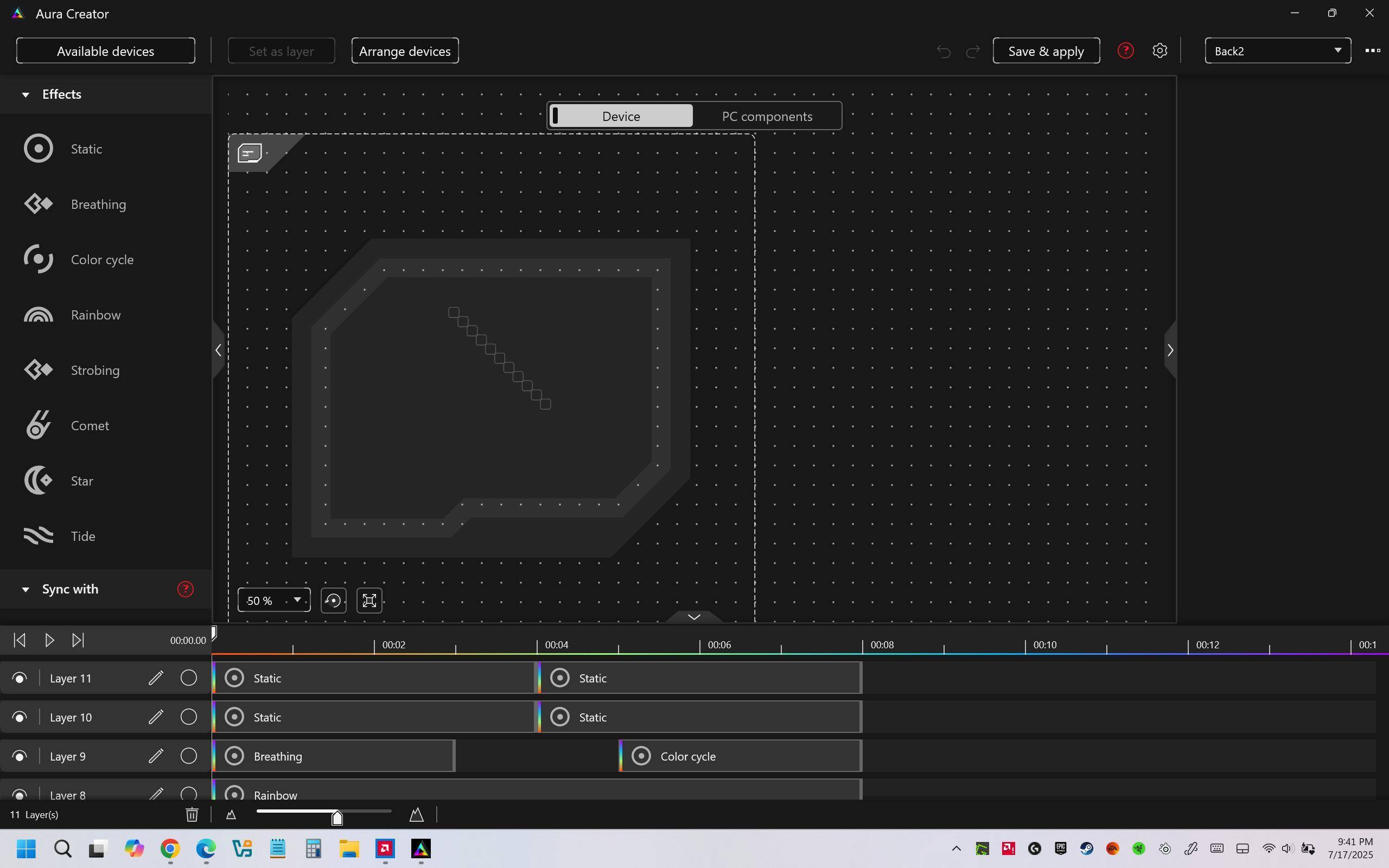Click the fit-to-screen canvas icon
Viewport: 1389px width, 868px height.
369,601
